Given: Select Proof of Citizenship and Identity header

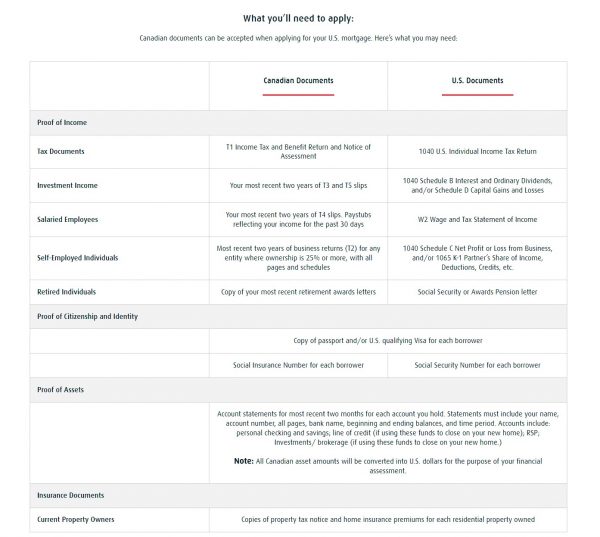Looking at the screenshot, I should (87, 316).
